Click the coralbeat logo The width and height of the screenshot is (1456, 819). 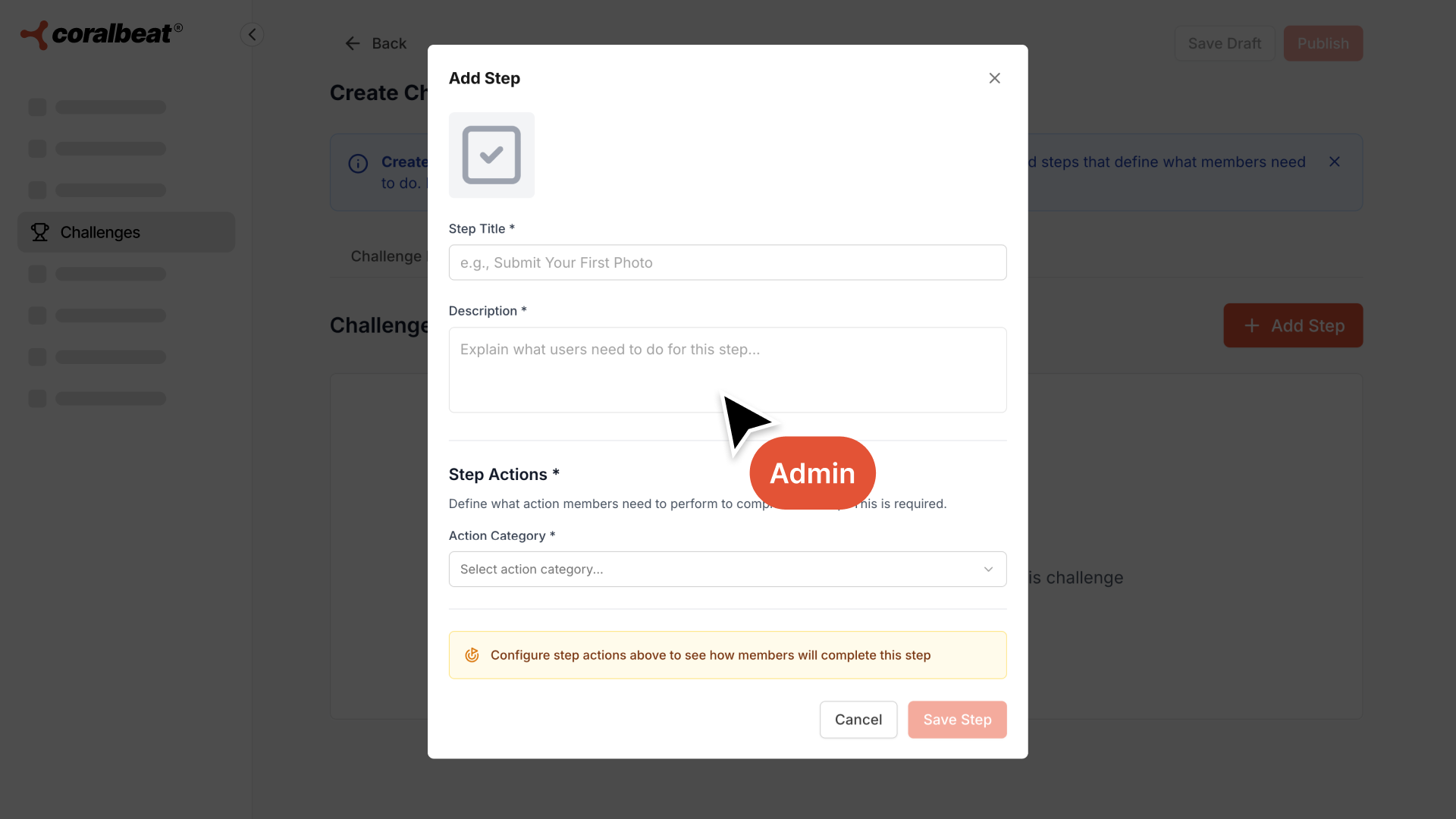point(101,34)
